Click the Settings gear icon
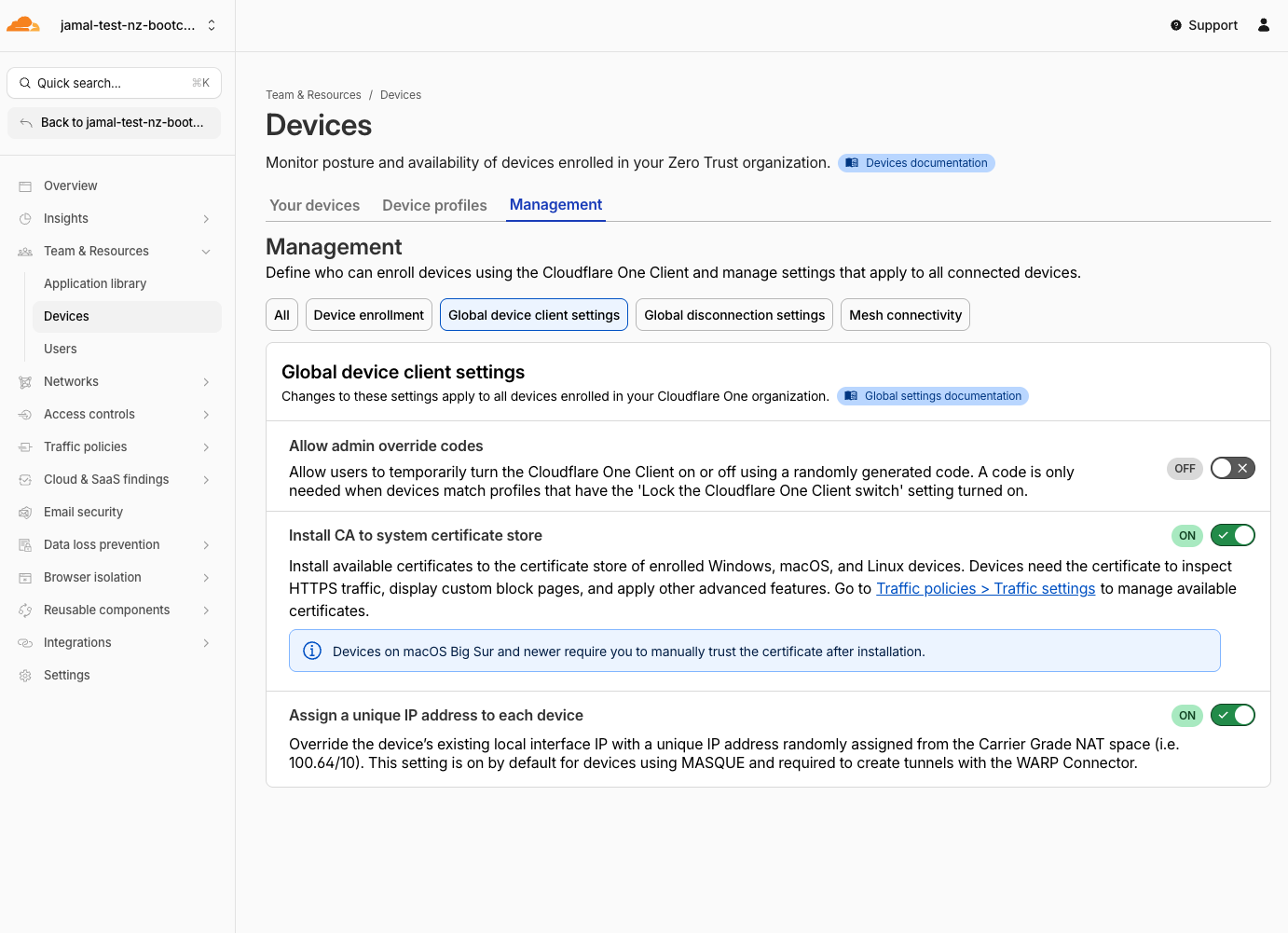This screenshot has height=933, width=1288. coord(25,676)
